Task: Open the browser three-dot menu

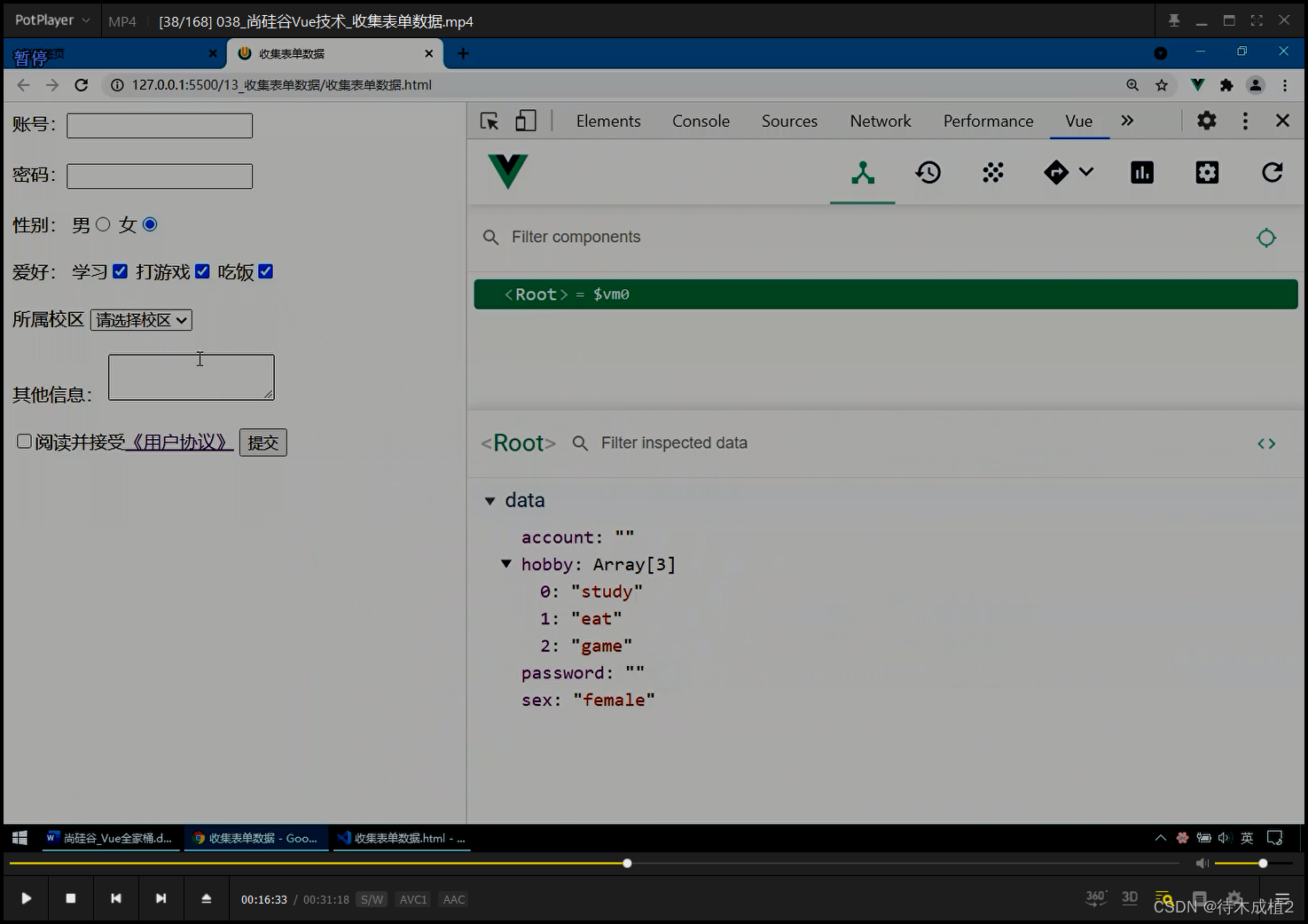Action: [1284, 85]
